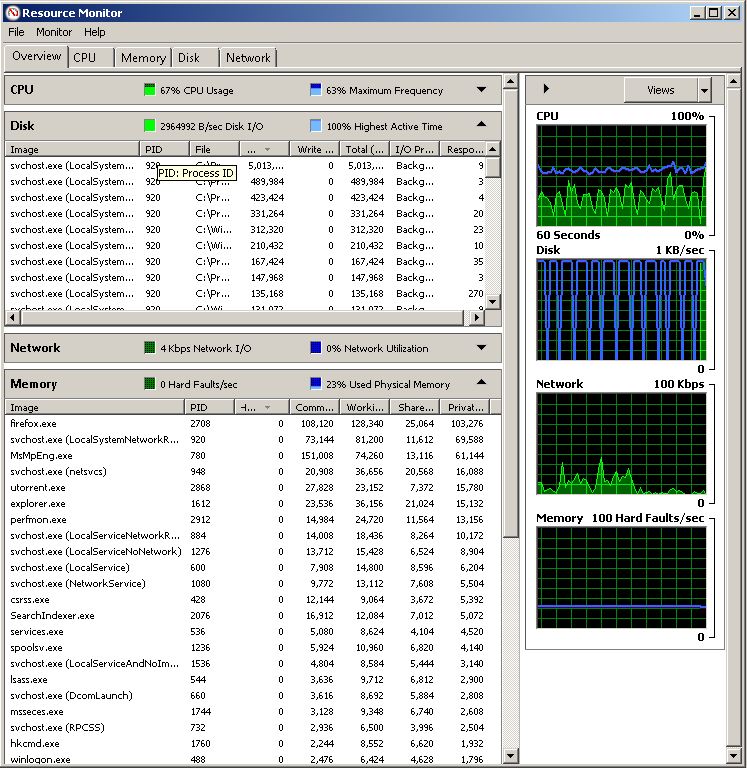Collapse the graphs pane with the arrow

[546, 89]
